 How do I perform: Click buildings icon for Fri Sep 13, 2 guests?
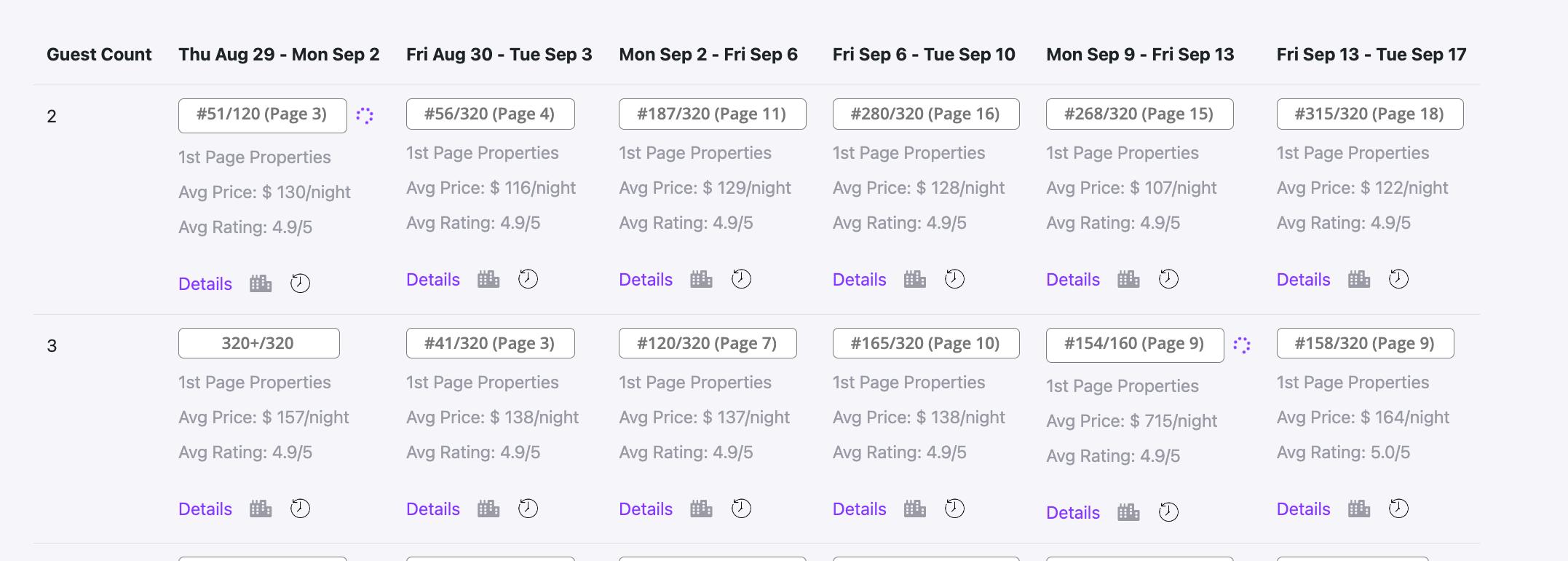[x=1359, y=279]
